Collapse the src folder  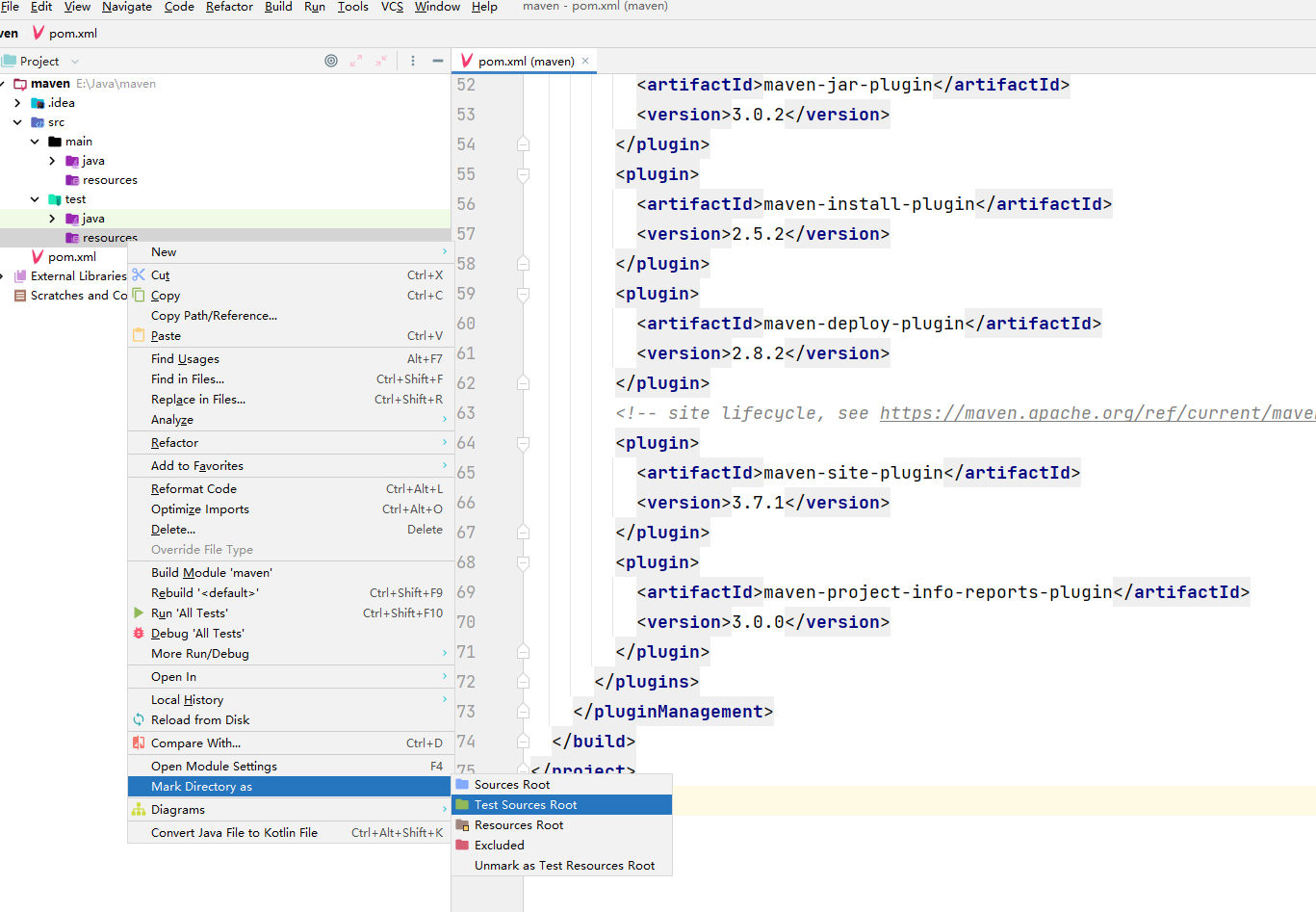17,122
